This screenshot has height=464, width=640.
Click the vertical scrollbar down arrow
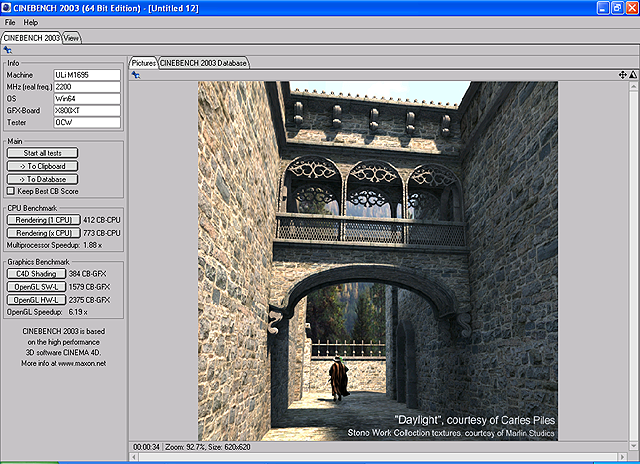tap(633, 446)
